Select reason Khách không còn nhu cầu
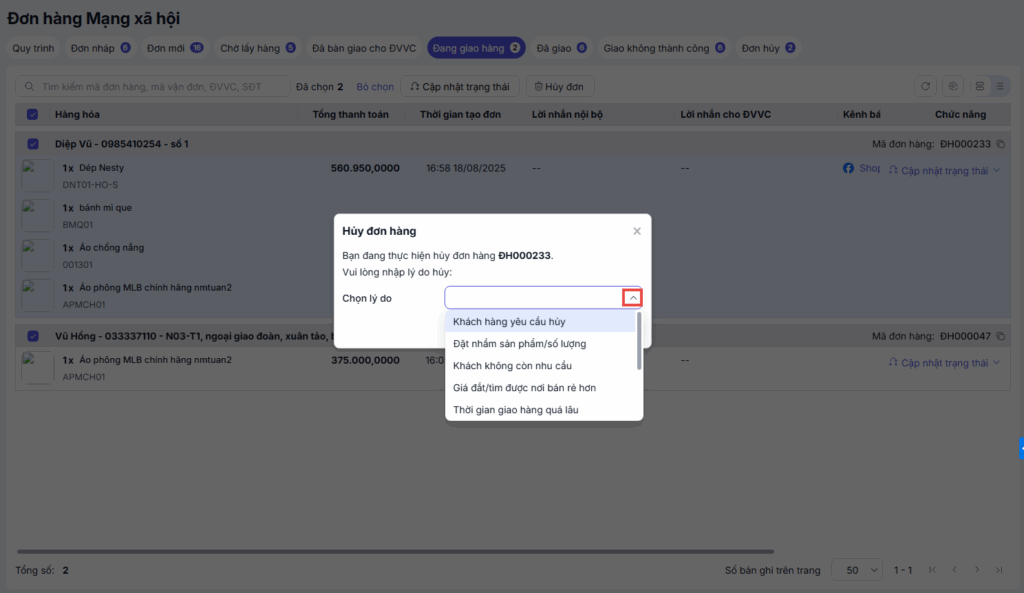The height and width of the screenshot is (593, 1024). pyautogui.click(x=540, y=366)
